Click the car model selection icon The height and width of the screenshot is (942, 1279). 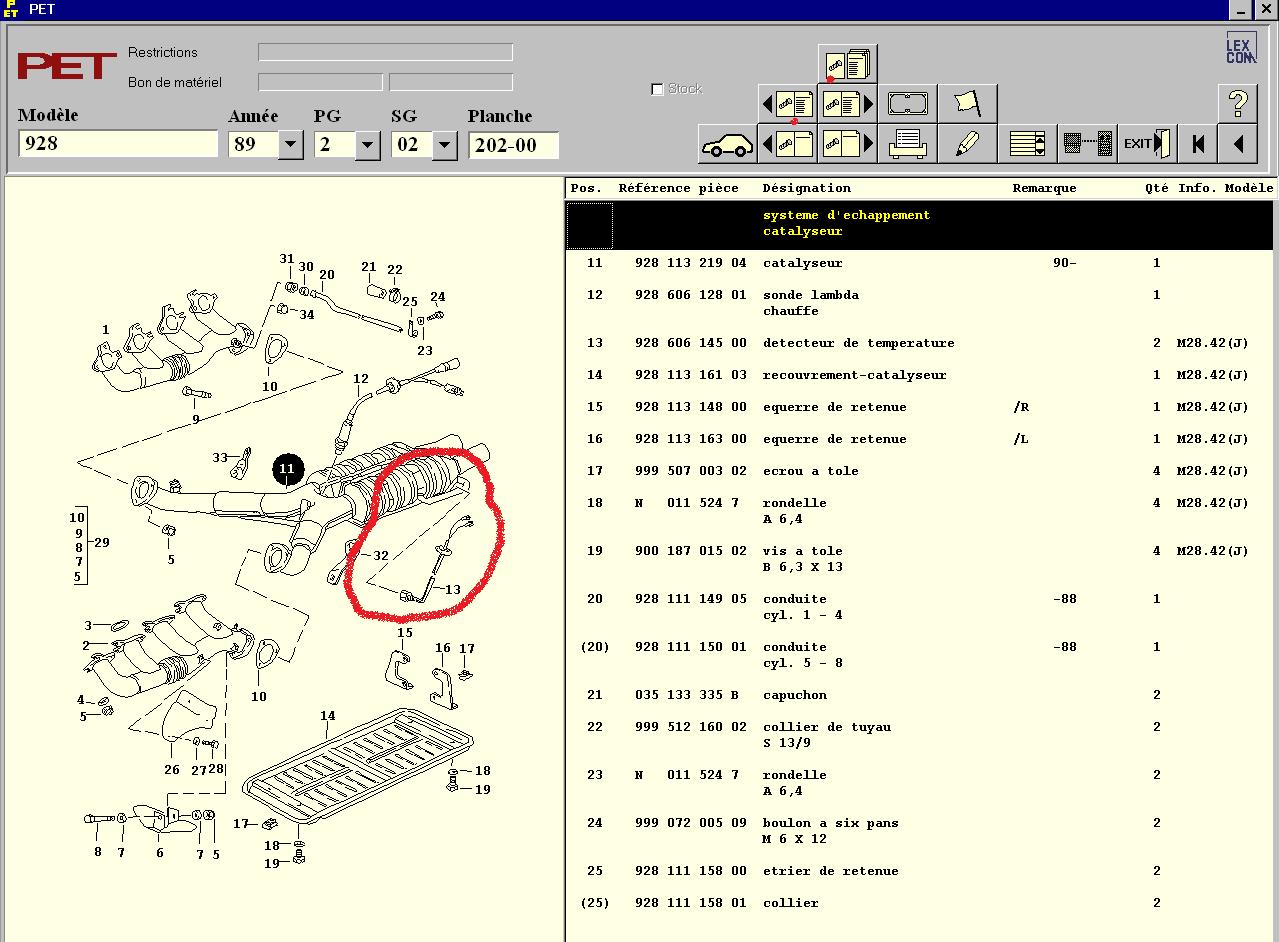point(727,144)
